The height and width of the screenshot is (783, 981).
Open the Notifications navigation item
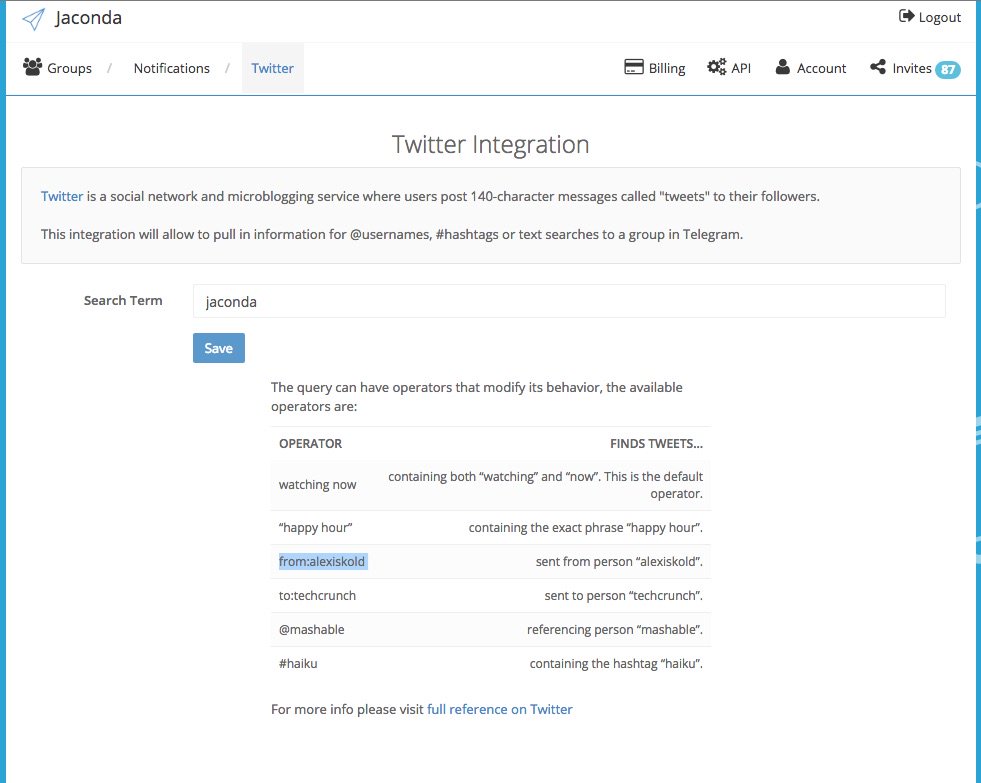(171, 68)
